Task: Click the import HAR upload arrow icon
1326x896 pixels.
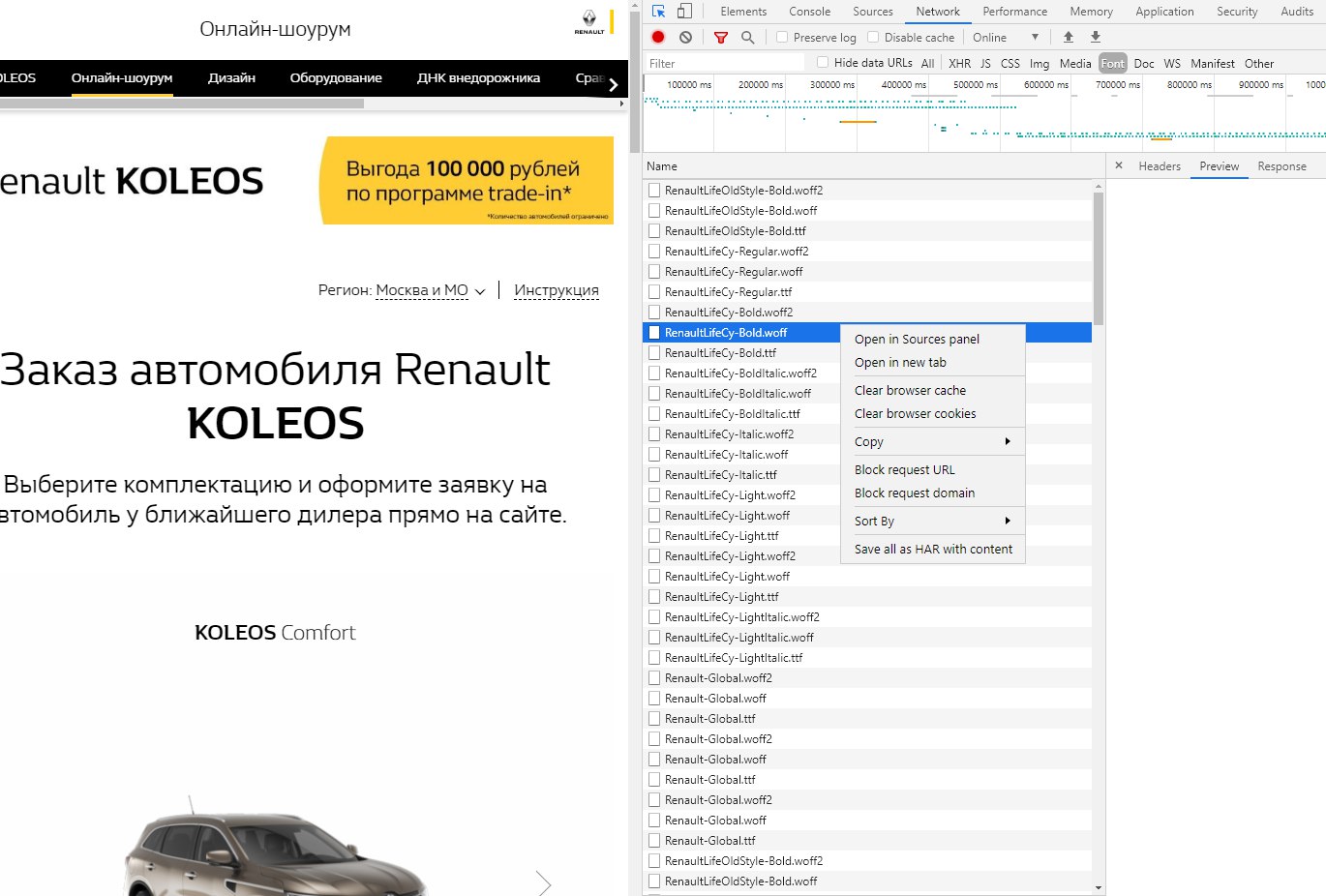Action: point(1069,37)
